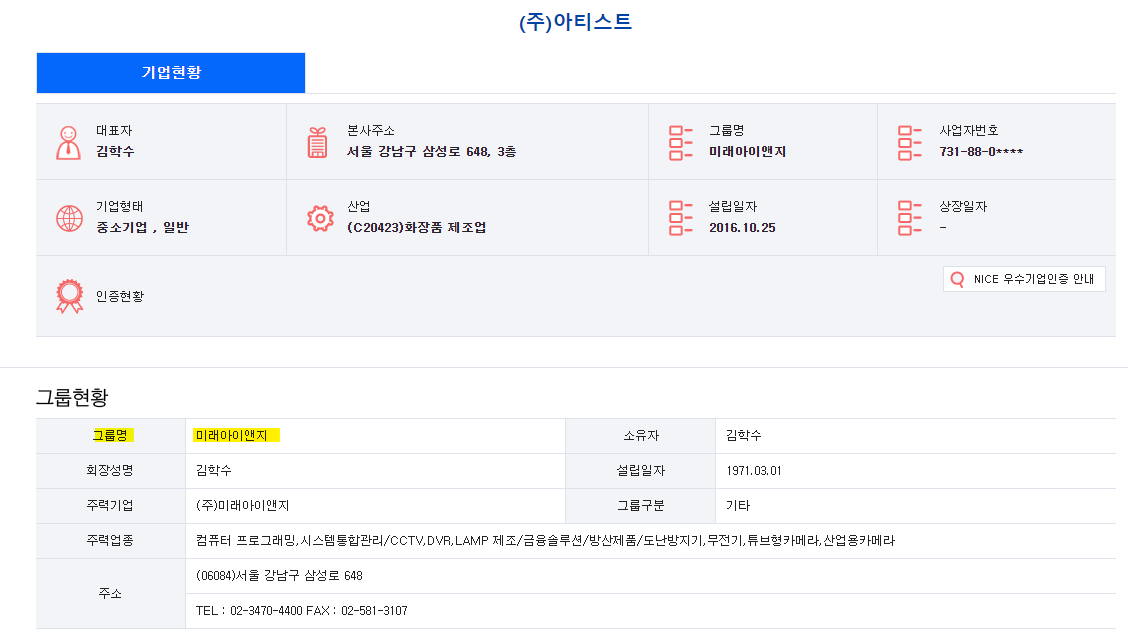Select the building icon next to 본사주소
Viewport: 1128px width, 637px height.
pos(317,141)
